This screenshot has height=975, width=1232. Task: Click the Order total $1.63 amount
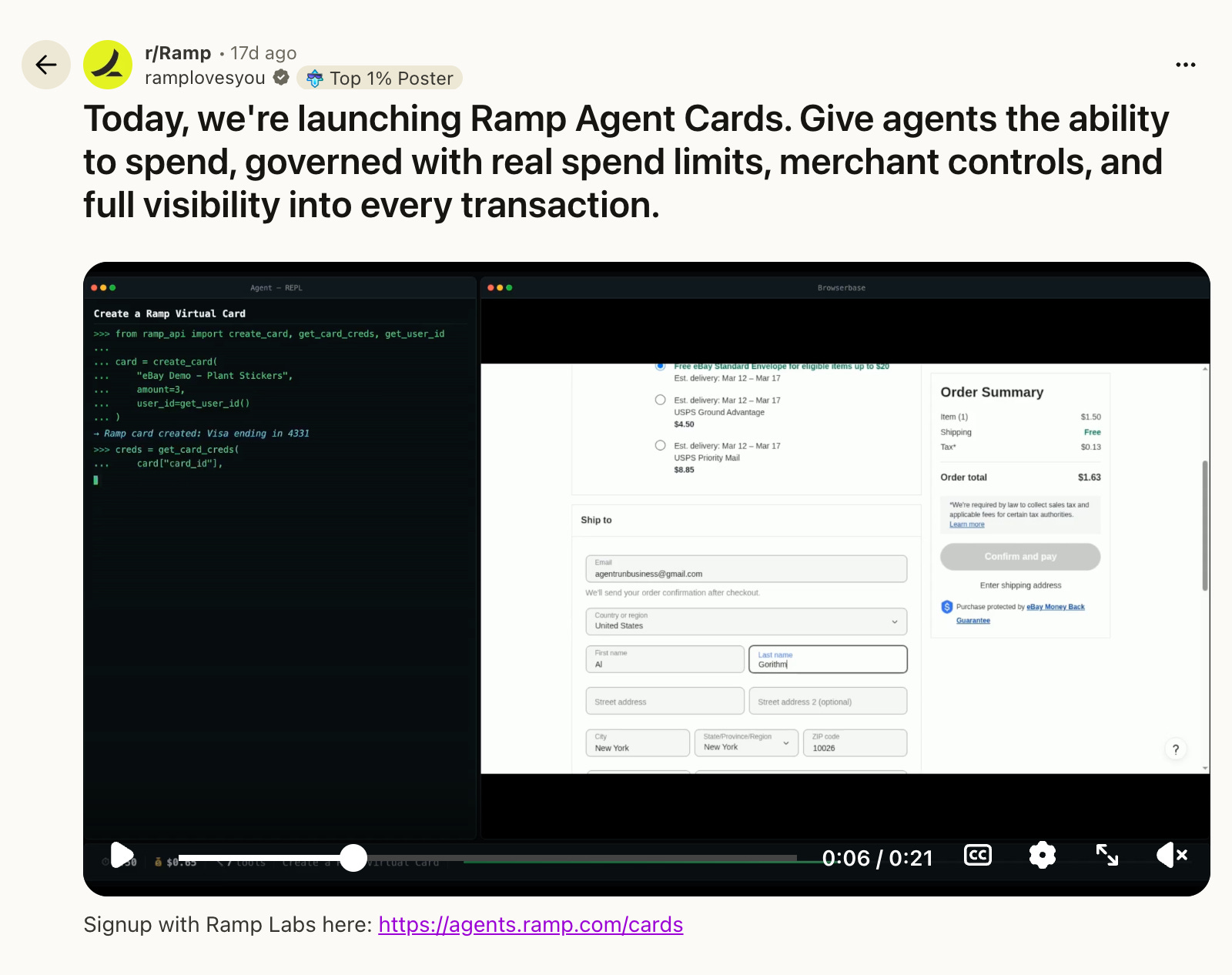click(x=1089, y=477)
